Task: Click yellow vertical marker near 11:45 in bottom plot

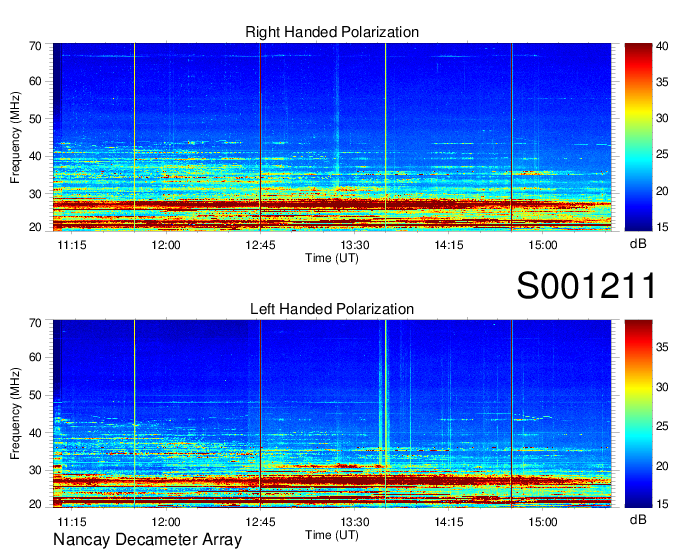Action: pyautogui.click(x=134, y=414)
